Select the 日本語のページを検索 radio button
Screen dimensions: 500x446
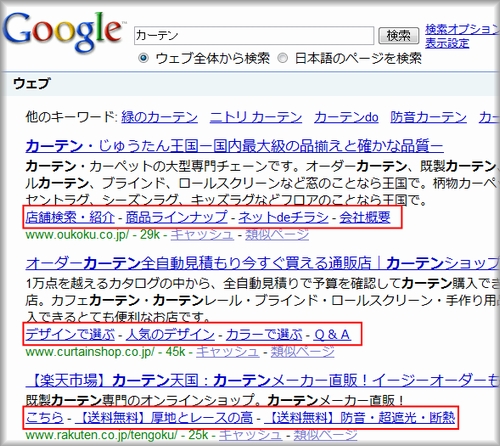282,58
